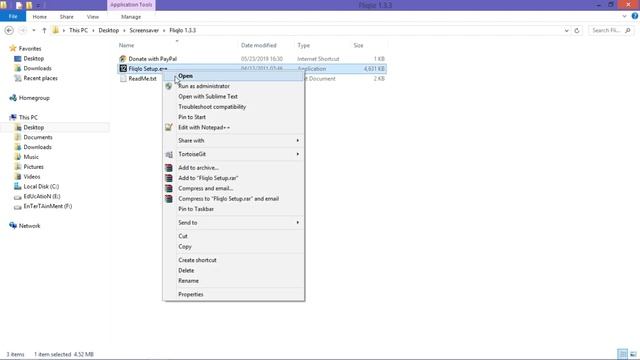Click Compress and email...

(x=233, y=188)
